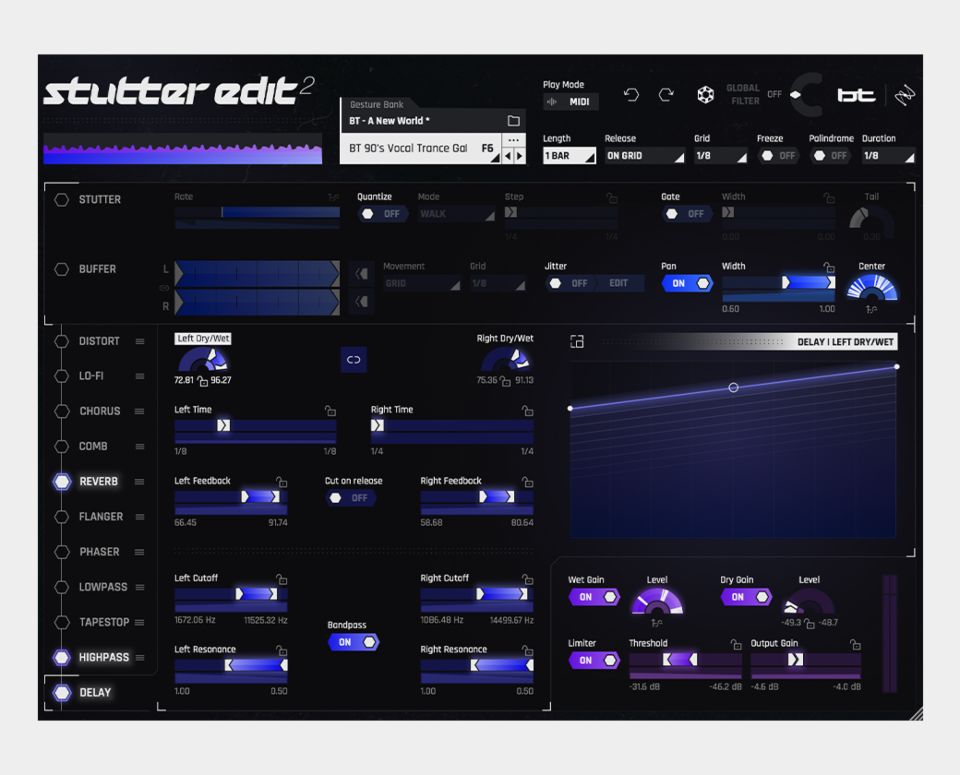Expand the Release dropdown set to ON GRID
The height and width of the screenshot is (775, 960).
[x=645, y=156]
